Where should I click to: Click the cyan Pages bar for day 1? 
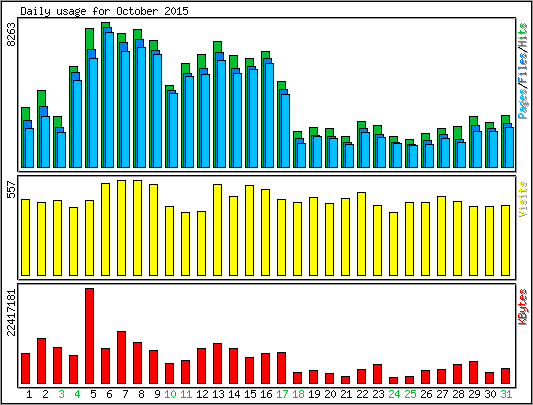30,148
